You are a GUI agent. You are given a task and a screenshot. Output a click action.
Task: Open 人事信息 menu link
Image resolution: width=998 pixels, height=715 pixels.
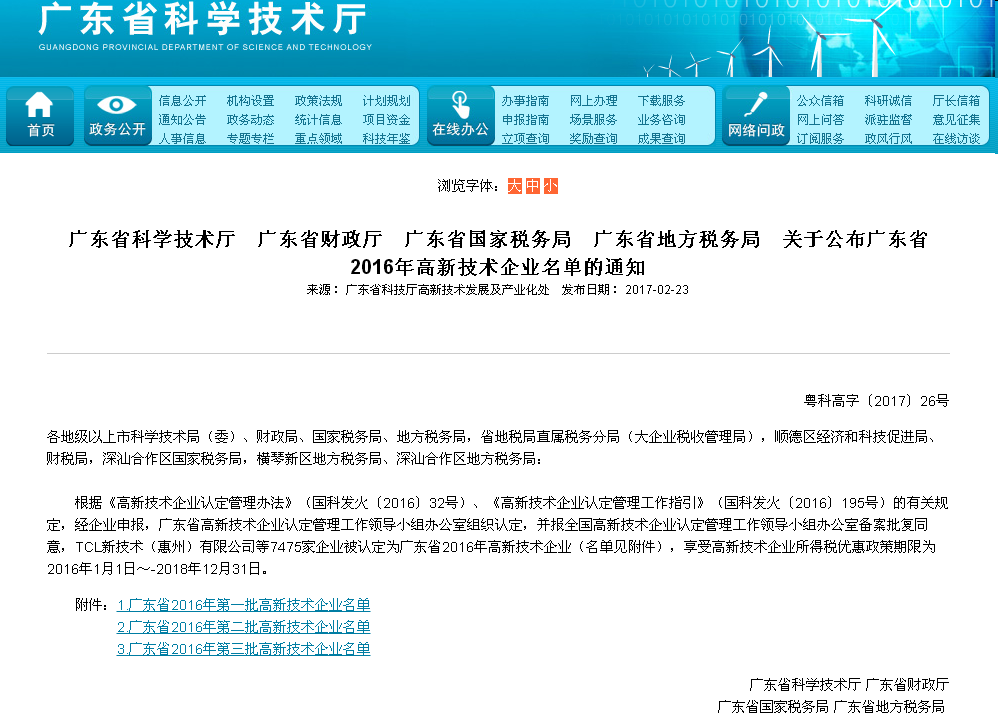(182, 139)
